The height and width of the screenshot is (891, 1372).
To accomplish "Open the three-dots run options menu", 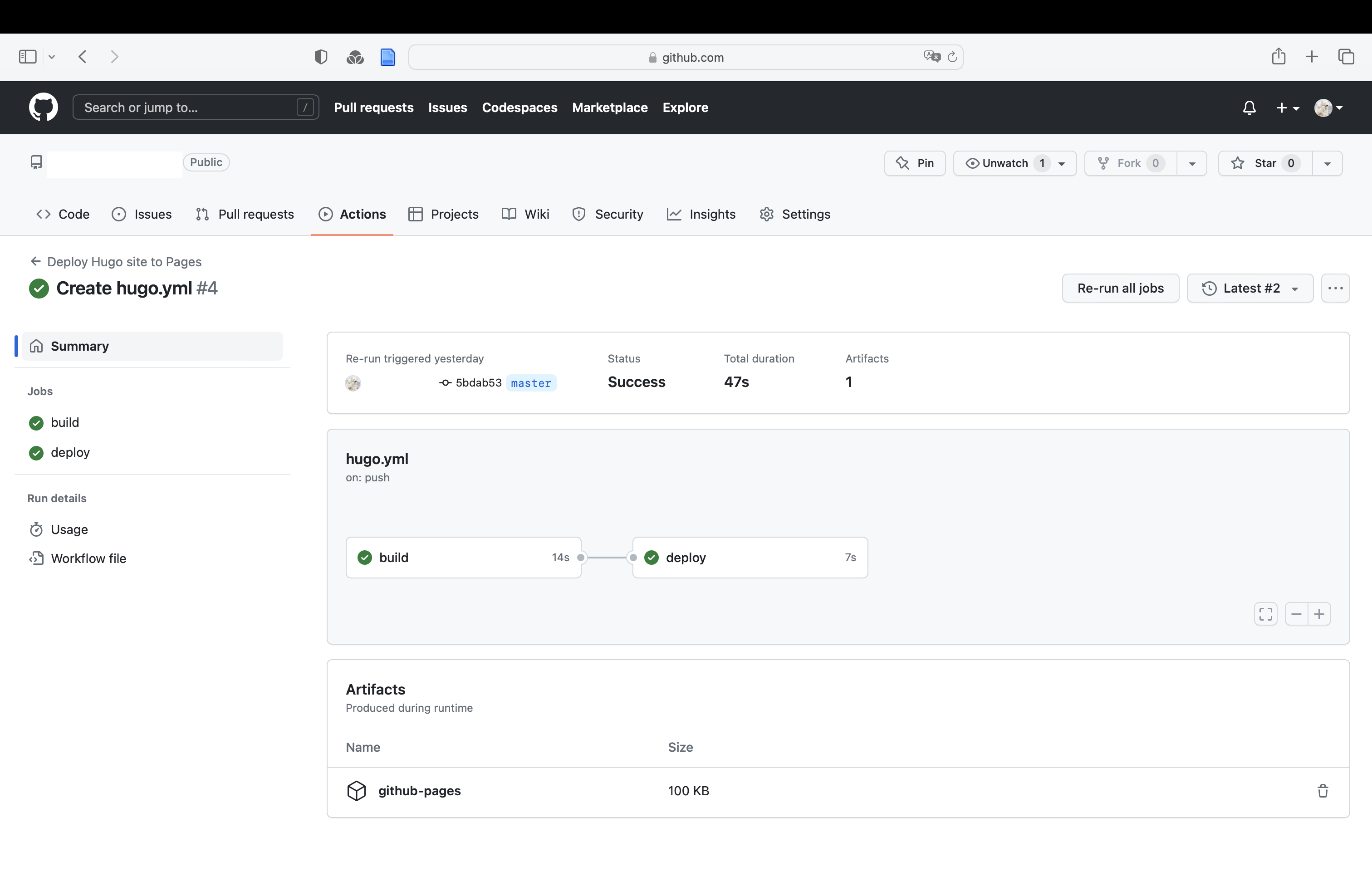I will pos(1335,288).
